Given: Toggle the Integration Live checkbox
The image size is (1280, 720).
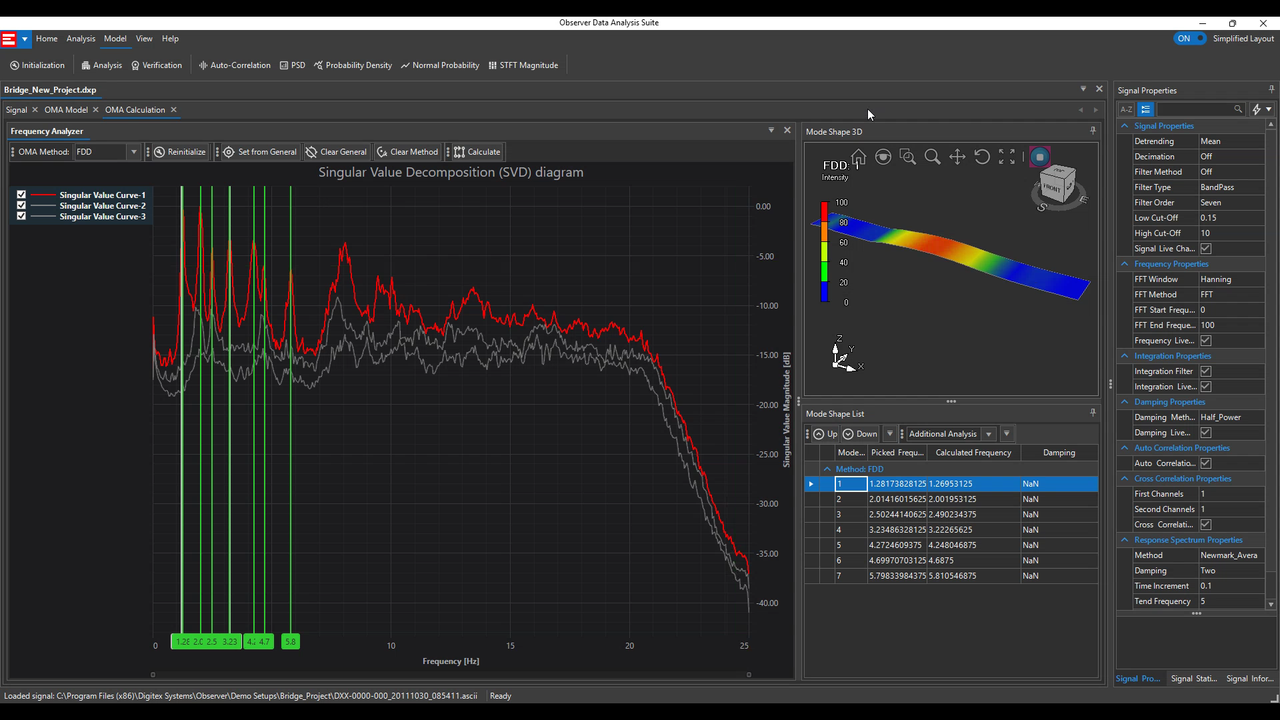Looking at the screenshot, I should point(1205,386).
